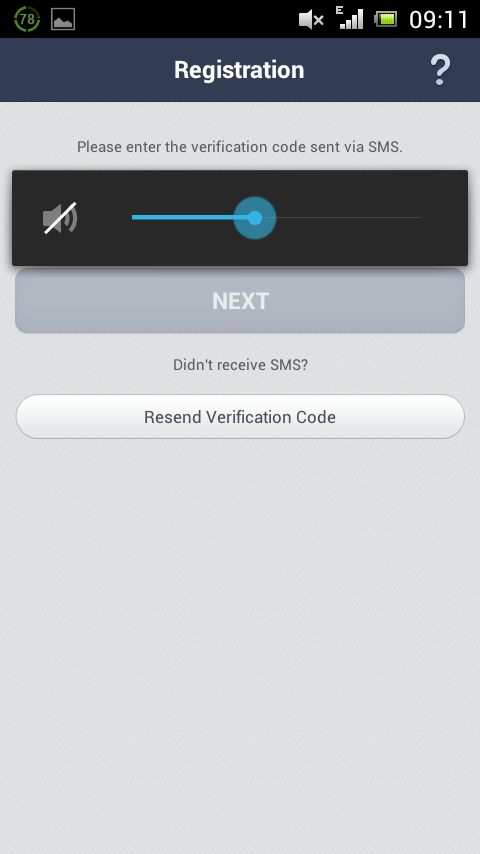
Task: Tap the empty gray area below Resend button
Action: [240, 643]
